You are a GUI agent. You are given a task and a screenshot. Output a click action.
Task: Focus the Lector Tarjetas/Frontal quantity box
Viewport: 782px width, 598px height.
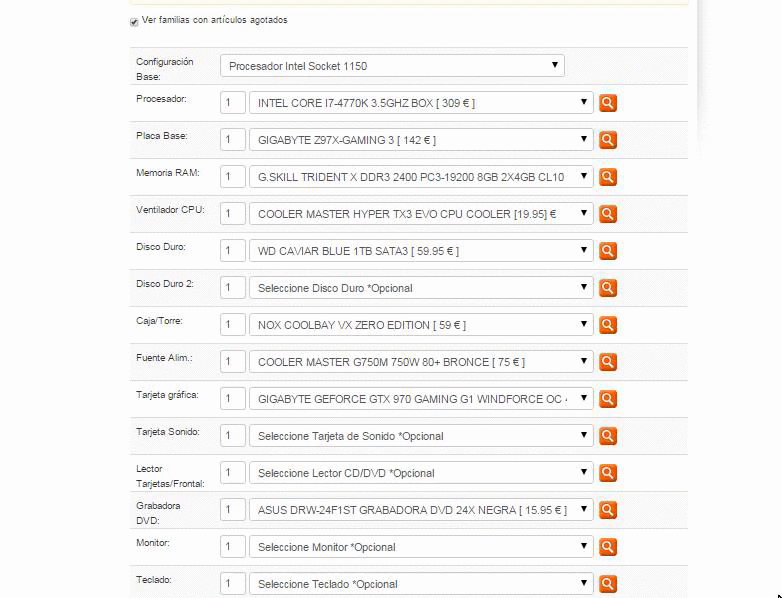pos(233,472)
